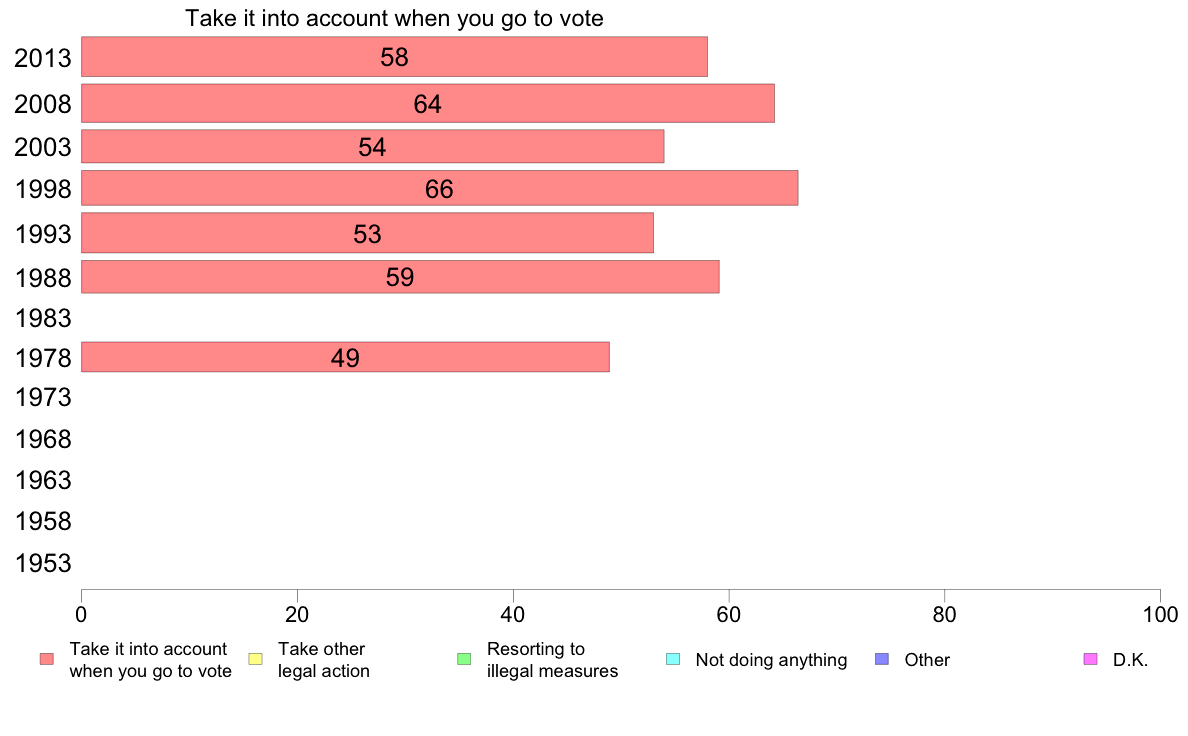Click the 100 tick on the x-axis
1188x736 pixels.
click(x=1160, y=614)
